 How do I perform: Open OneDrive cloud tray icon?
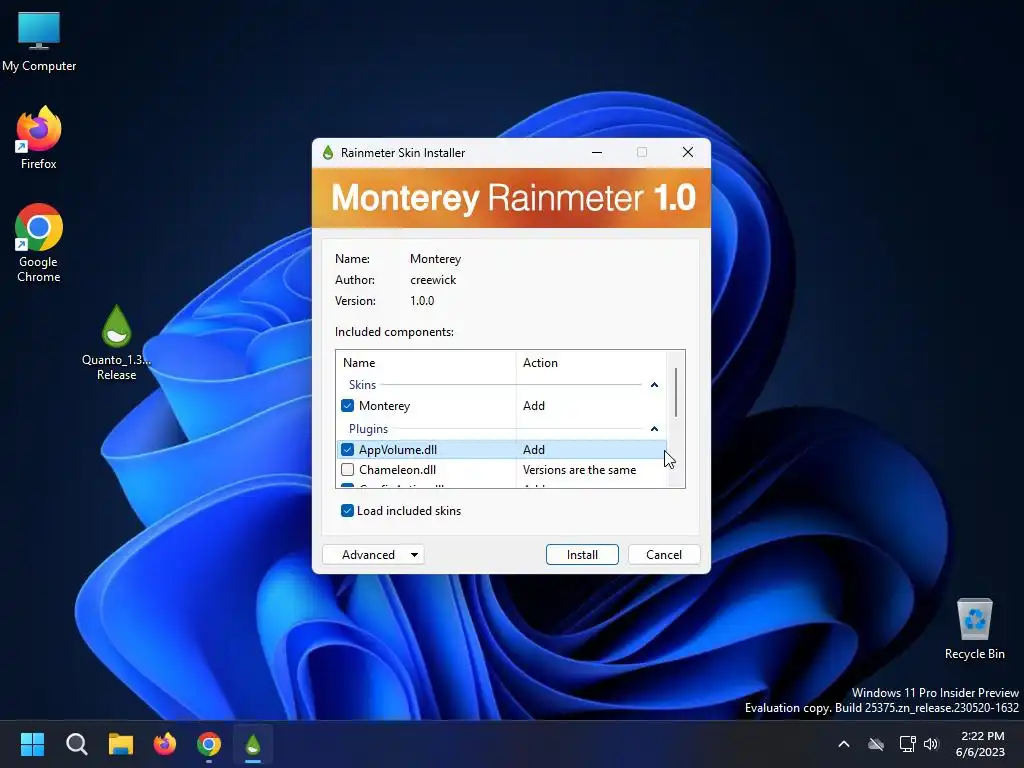point(876,744)
